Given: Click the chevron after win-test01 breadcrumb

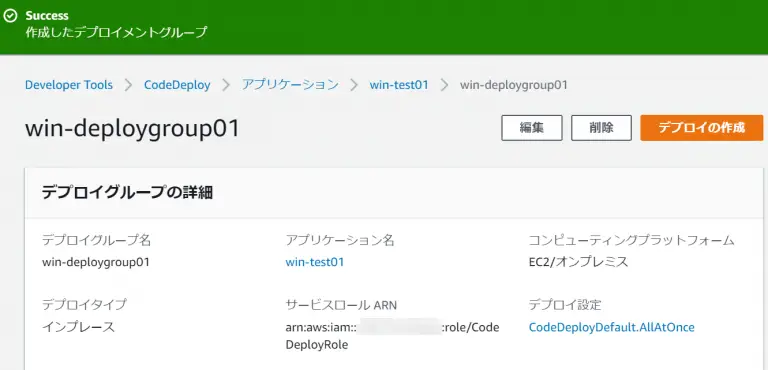Looking at the screenshot, I should (x=444, y=85).
